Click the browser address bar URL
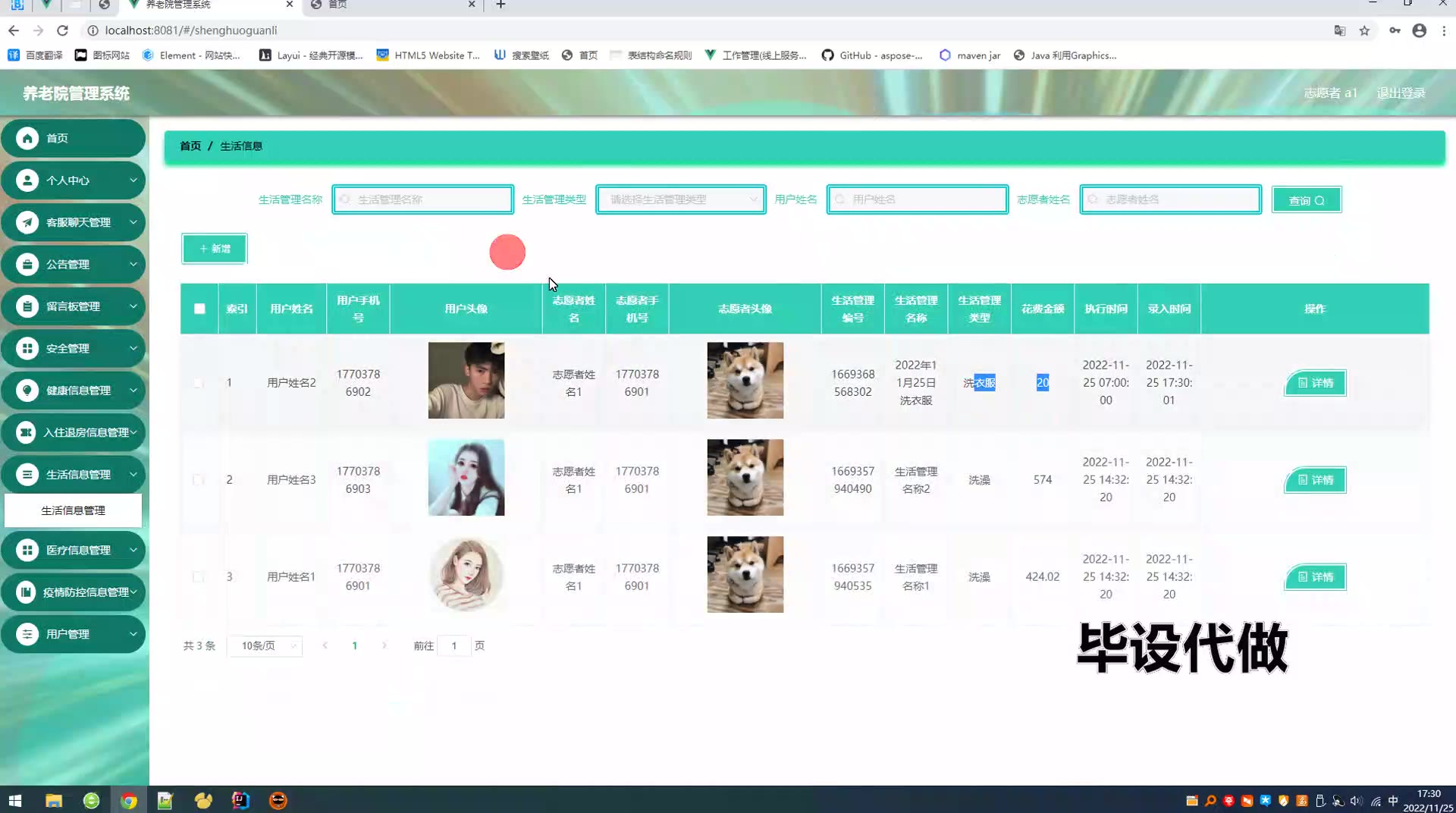Image resolution: width=1456 pixels, height=813 pixels. pos(191,30)
